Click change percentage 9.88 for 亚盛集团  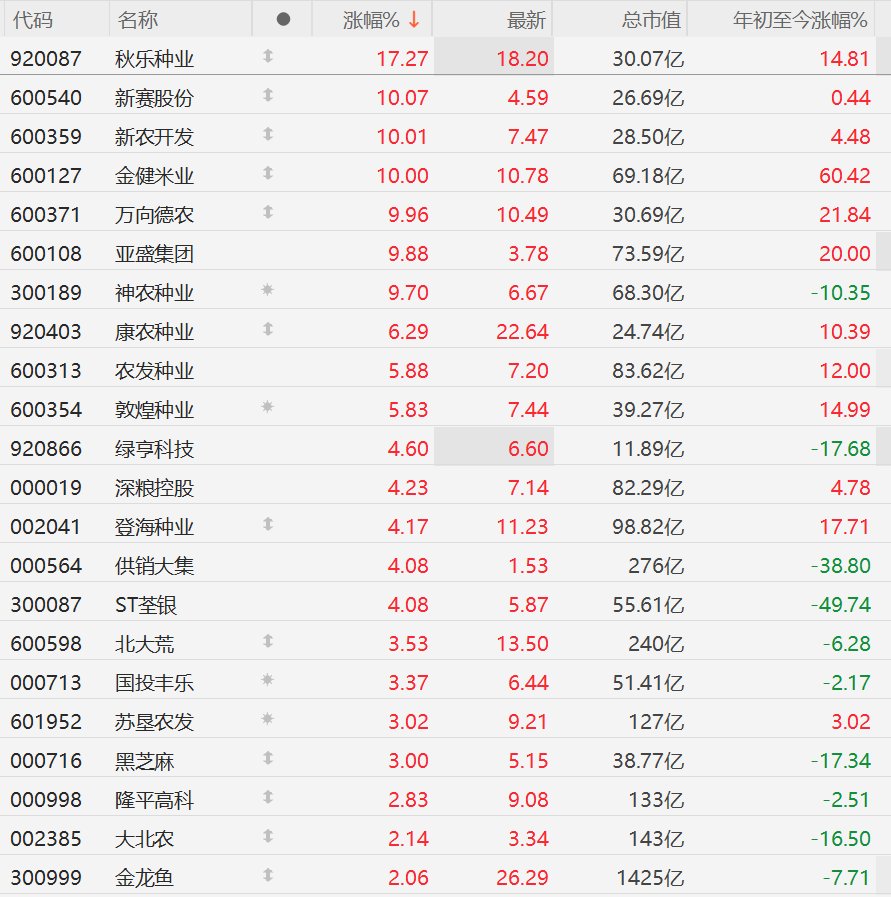(x=408, y=254)
